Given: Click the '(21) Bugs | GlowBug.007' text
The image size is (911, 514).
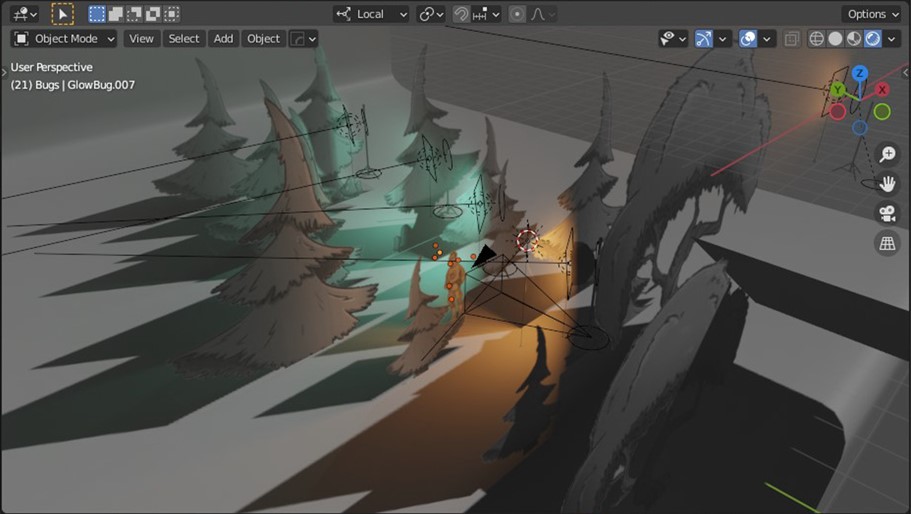Looking at the screenshot, I should 73,85.
